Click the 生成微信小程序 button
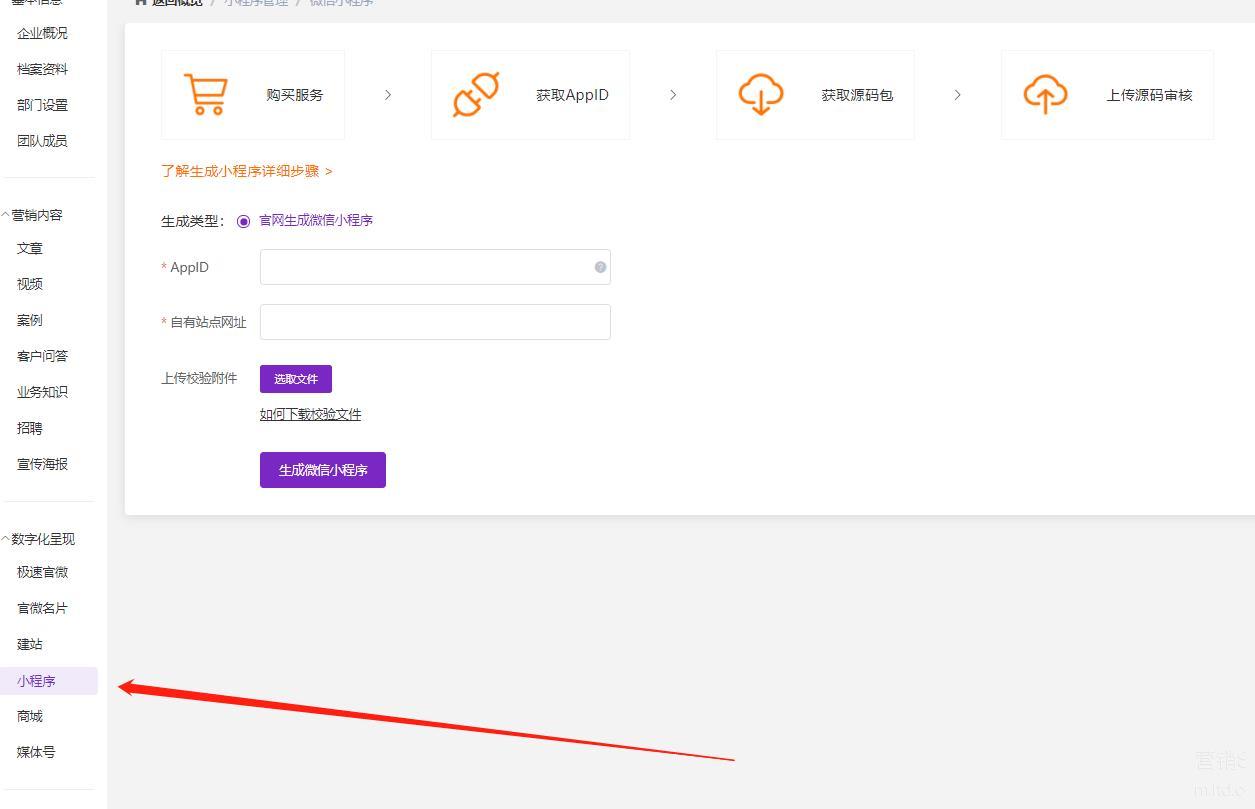 tap(322, 470)
